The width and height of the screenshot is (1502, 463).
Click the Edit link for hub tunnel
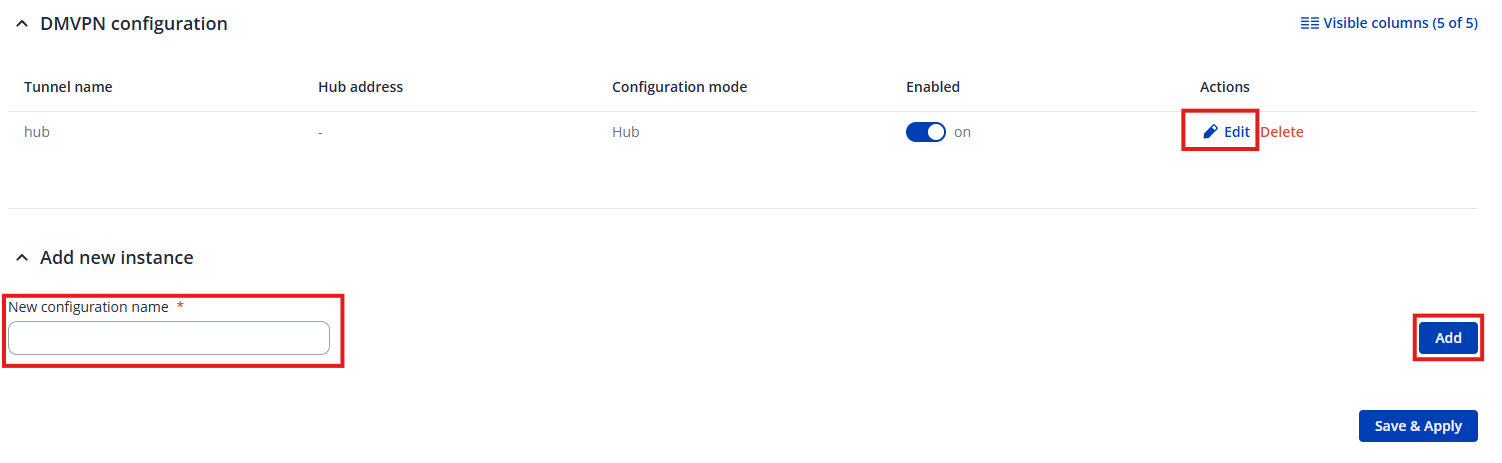point(1236,132)
